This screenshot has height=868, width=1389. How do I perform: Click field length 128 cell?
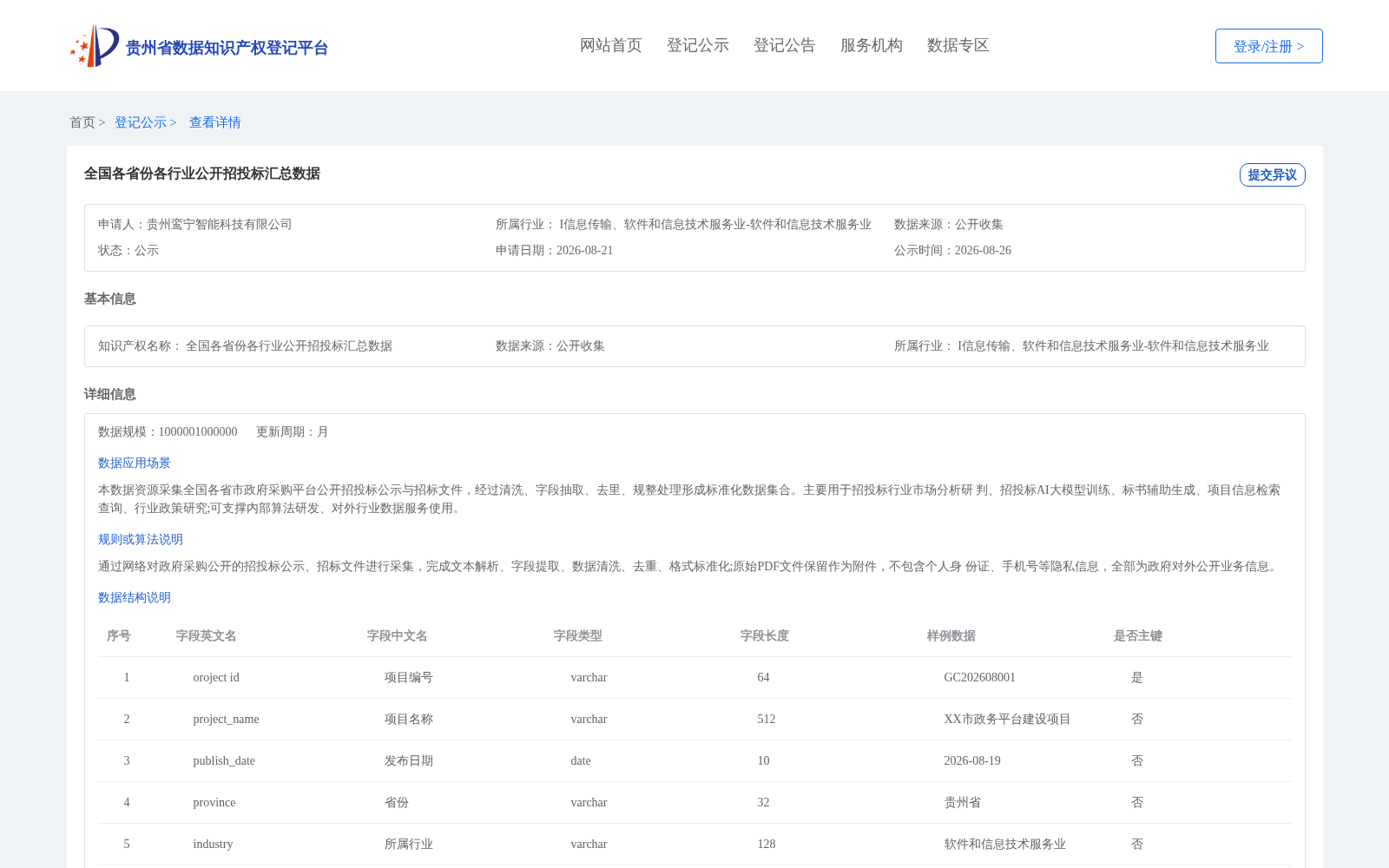(767, 844)
